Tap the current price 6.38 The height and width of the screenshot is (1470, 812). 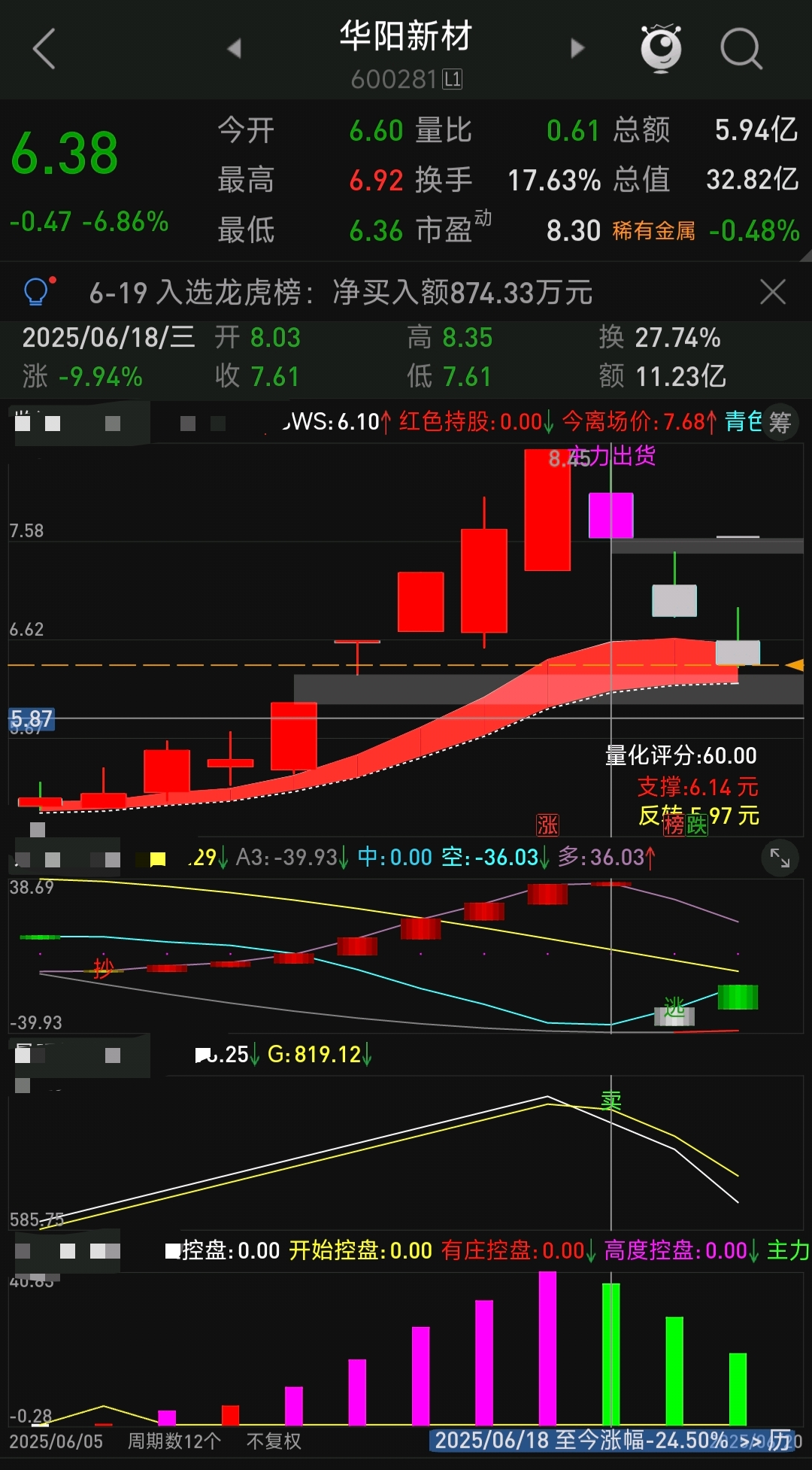click(x=65, y=153)
